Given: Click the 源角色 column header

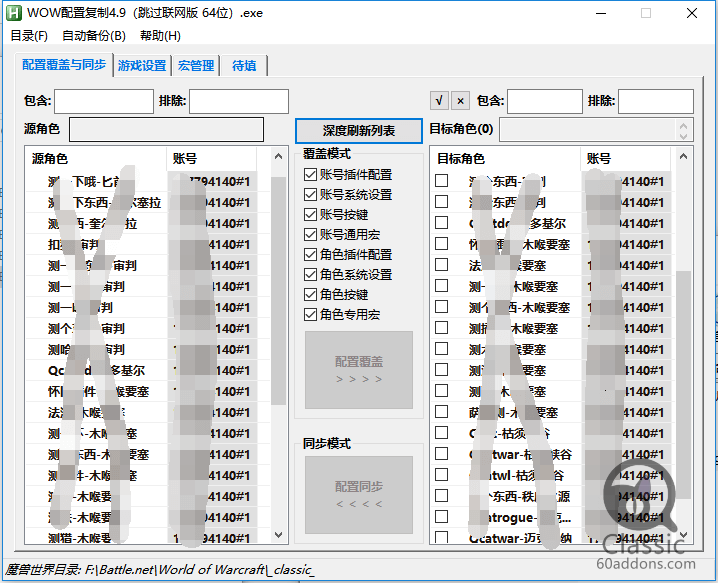Looking at the screenshot, I should pos(96,158).
